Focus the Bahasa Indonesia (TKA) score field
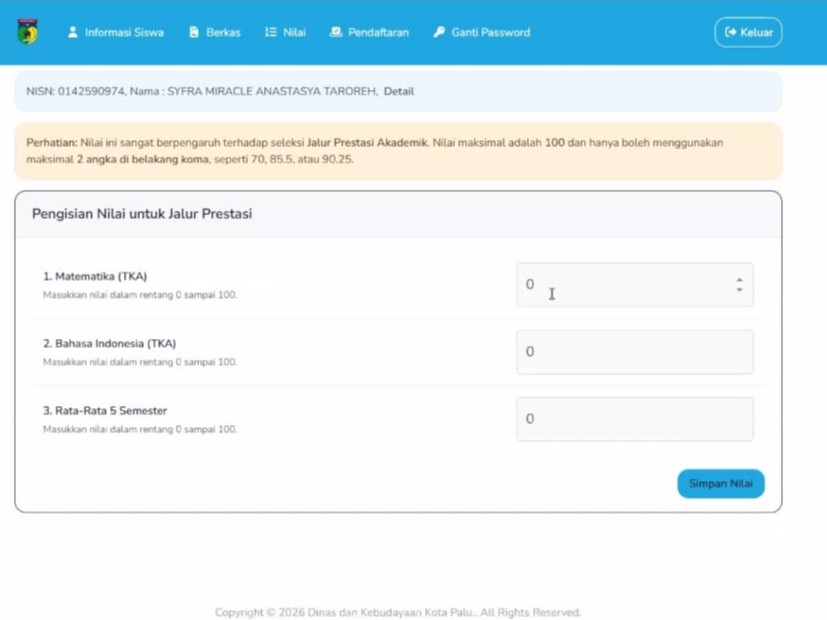 click(635, 352)
